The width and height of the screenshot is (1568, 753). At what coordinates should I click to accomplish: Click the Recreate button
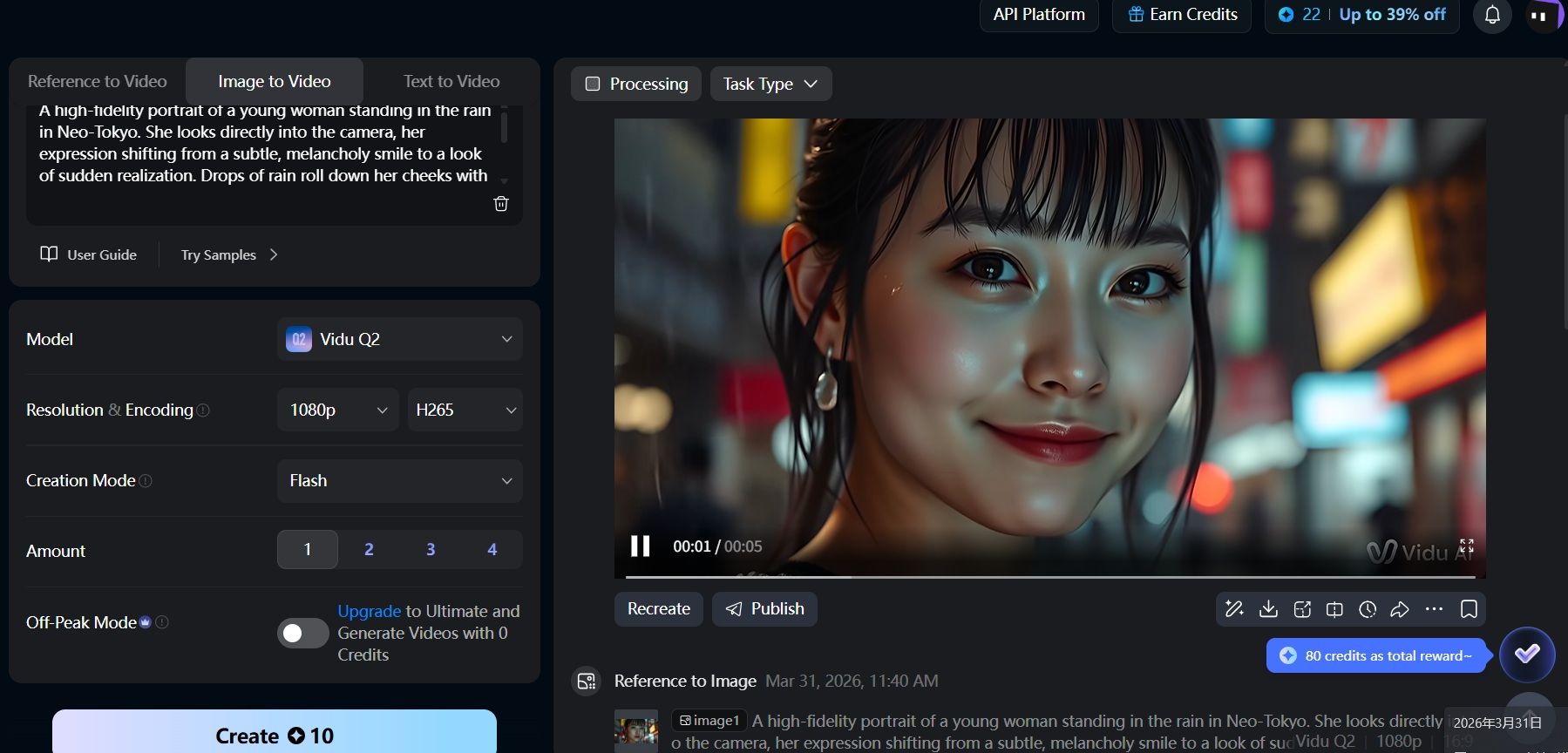(x=659, y=609)
